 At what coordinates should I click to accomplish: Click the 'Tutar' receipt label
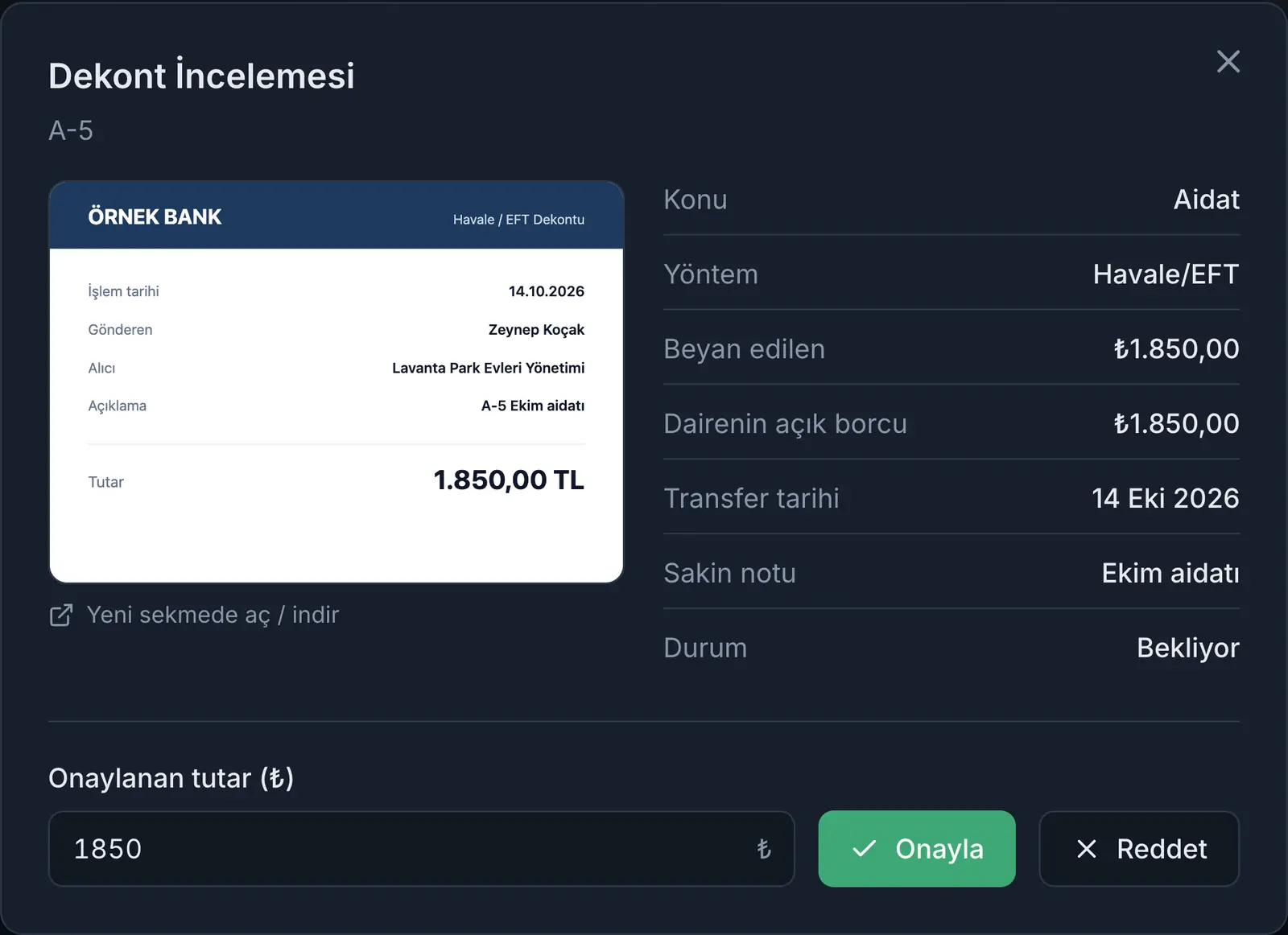(x=105, y=482)
